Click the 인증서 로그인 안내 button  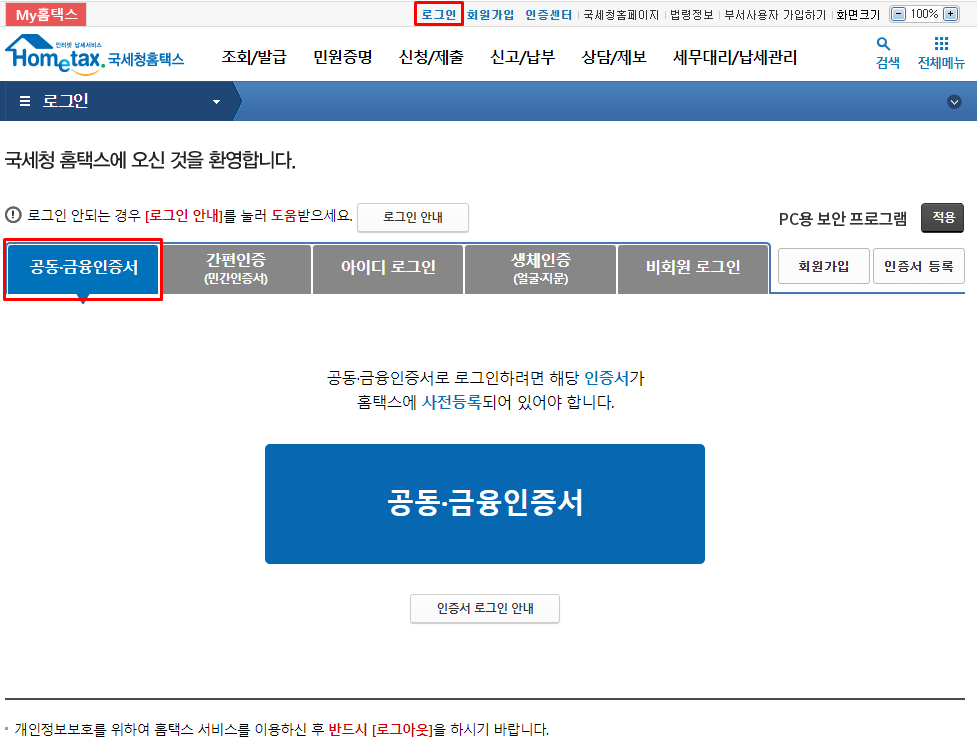click(484, 608)
